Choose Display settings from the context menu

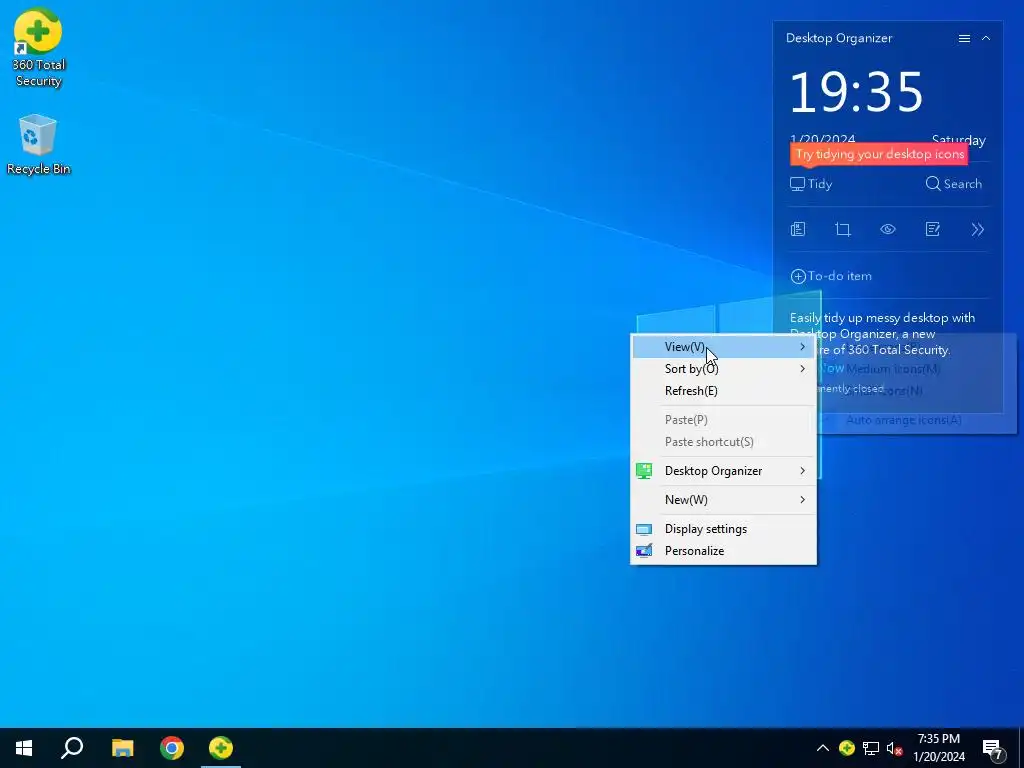tap(724, 529)
